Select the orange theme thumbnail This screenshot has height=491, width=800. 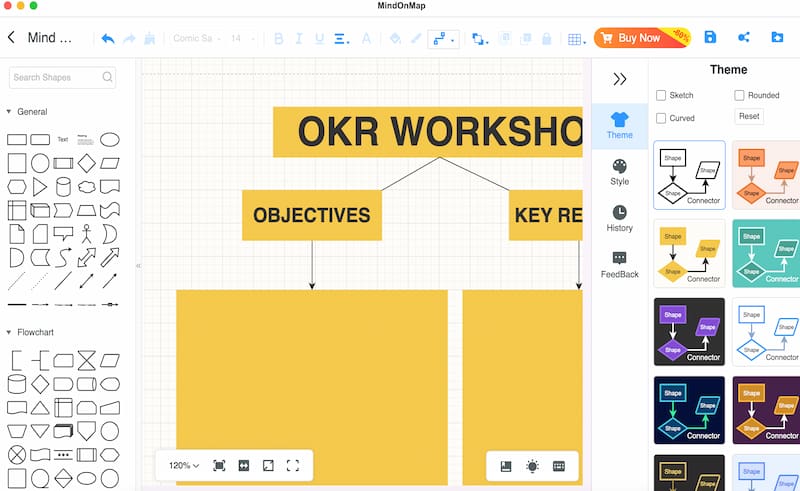[x=766, y=175]
